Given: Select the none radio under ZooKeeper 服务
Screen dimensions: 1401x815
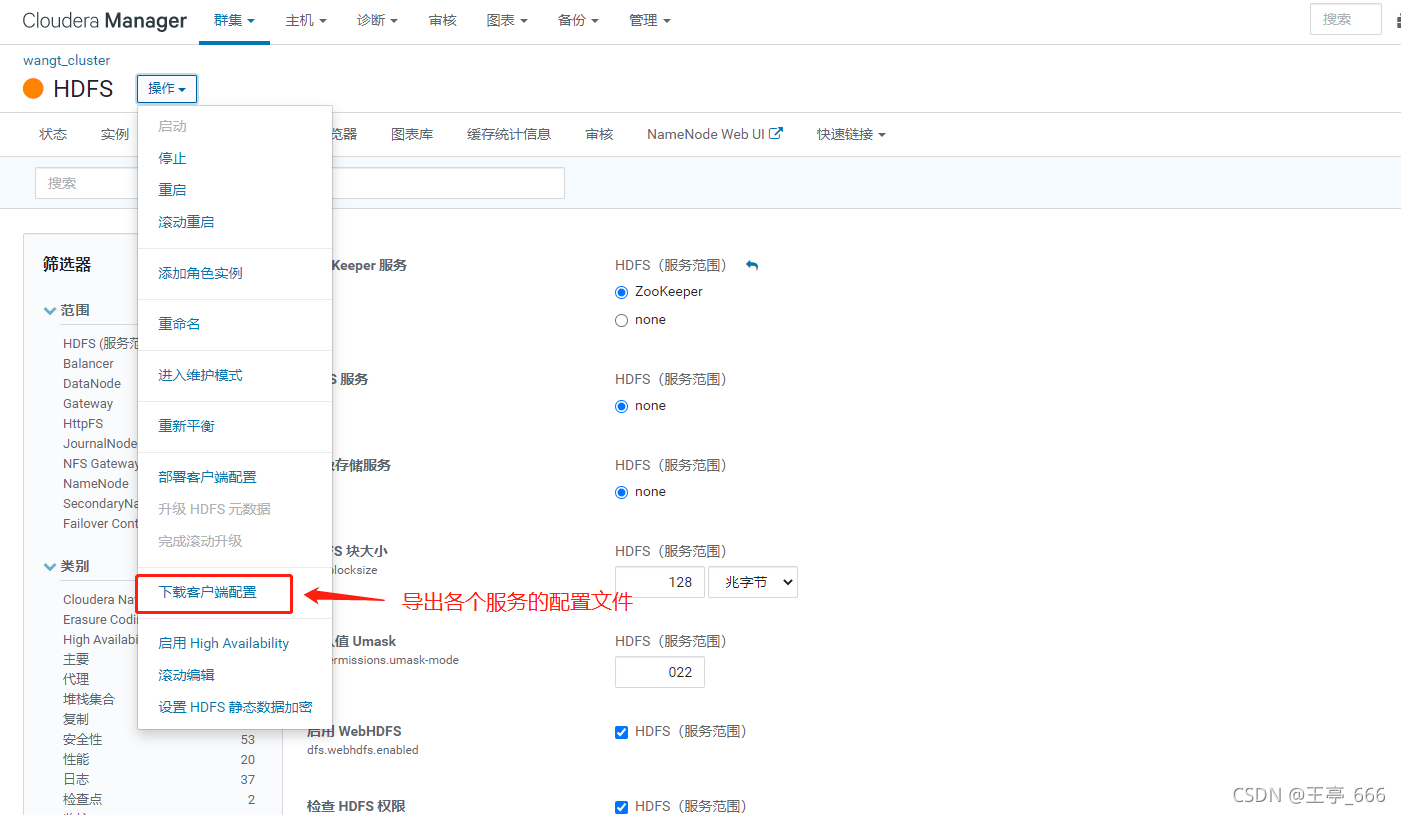Looking at the screenshot, I should click(621, 319).
